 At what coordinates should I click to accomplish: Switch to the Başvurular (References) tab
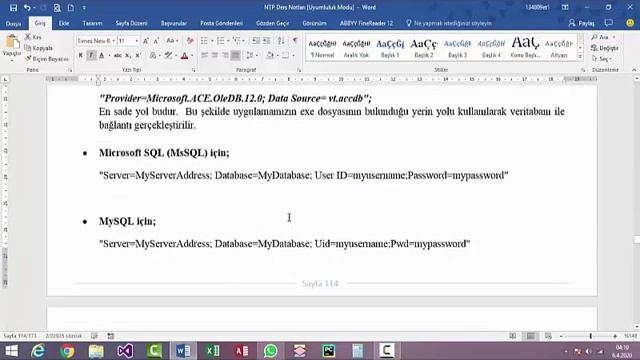(174, 24)
